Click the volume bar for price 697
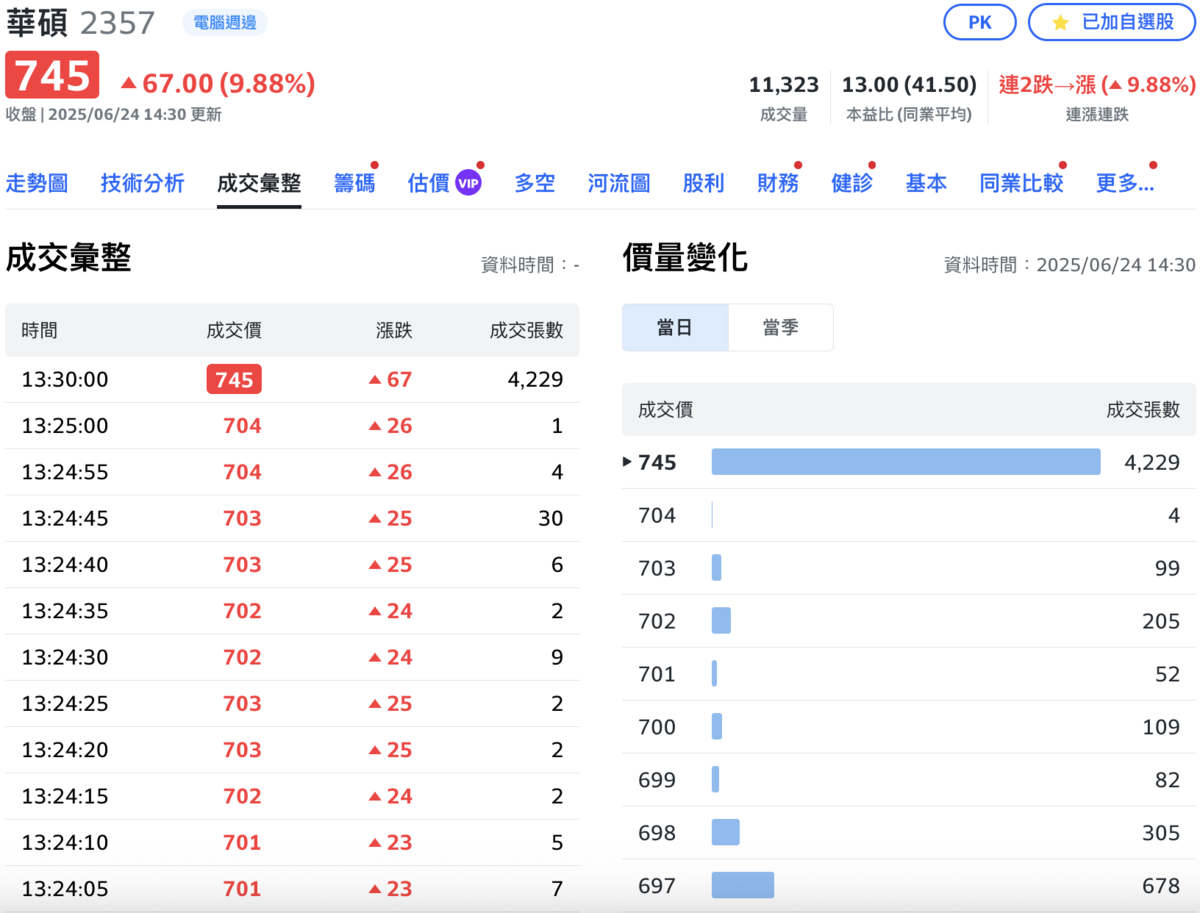The height and width of the screenshot is (913, 1200). coord(743,885)
